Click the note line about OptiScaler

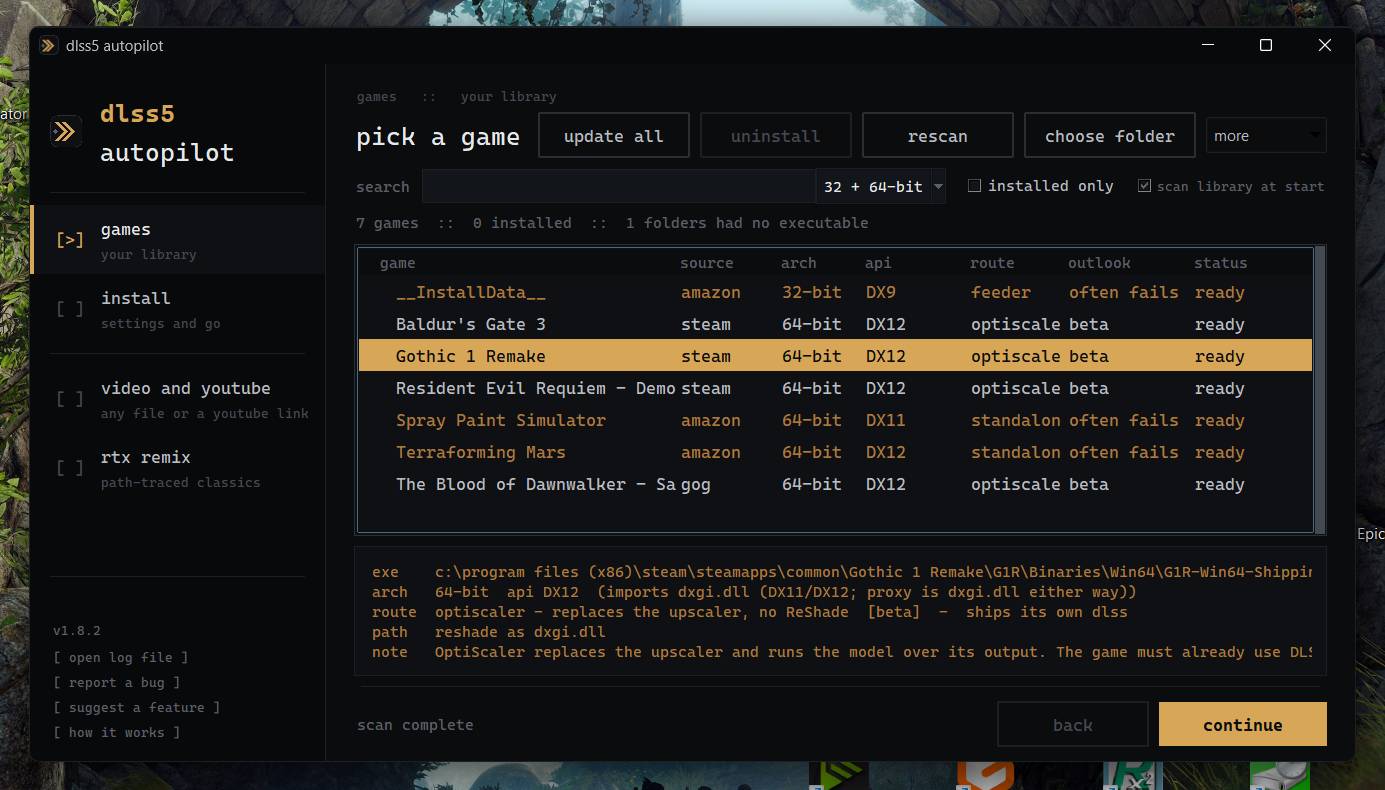pyautogui.click(x=841, y=652)
